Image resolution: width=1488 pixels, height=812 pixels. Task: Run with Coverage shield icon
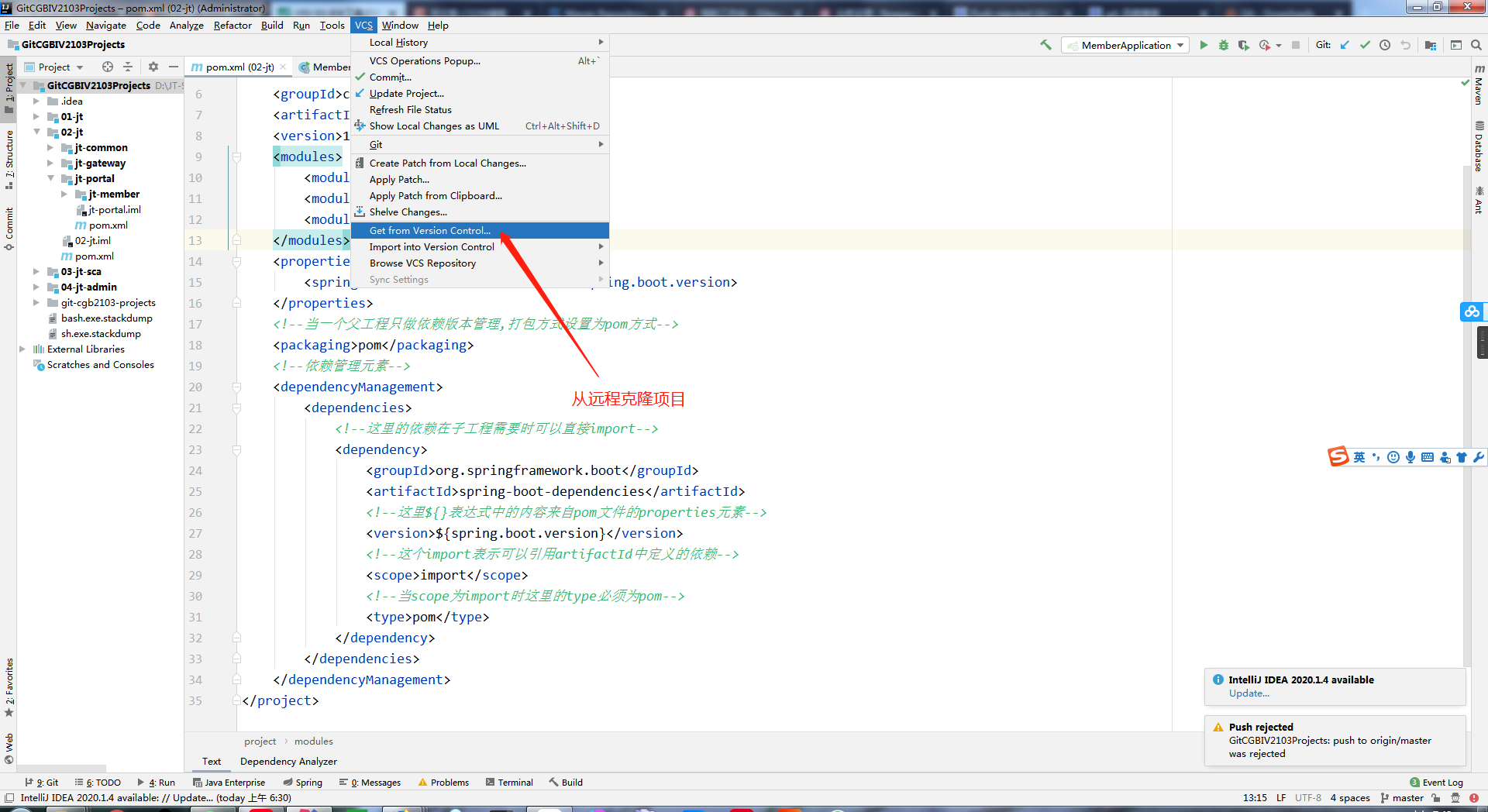click(x=1243, y=45)
